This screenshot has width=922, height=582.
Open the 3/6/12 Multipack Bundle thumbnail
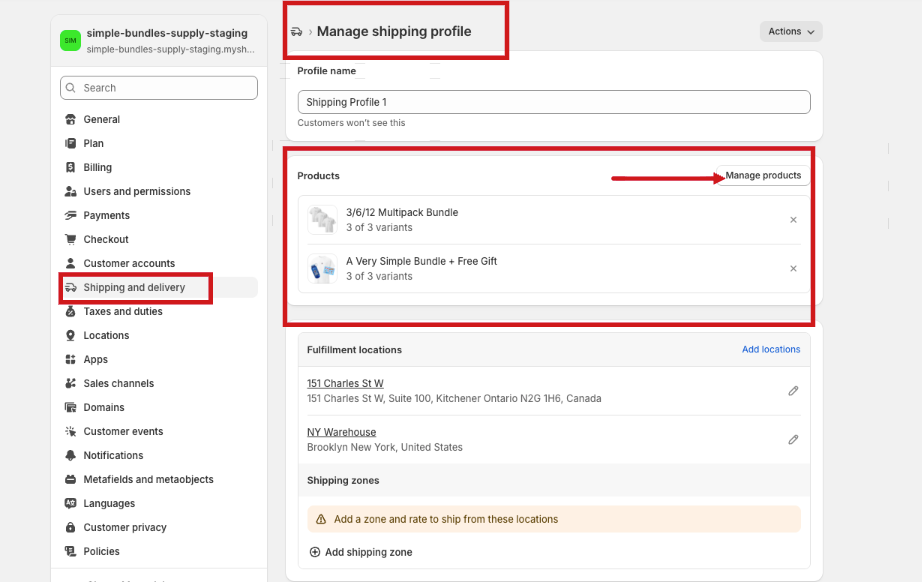322,220
